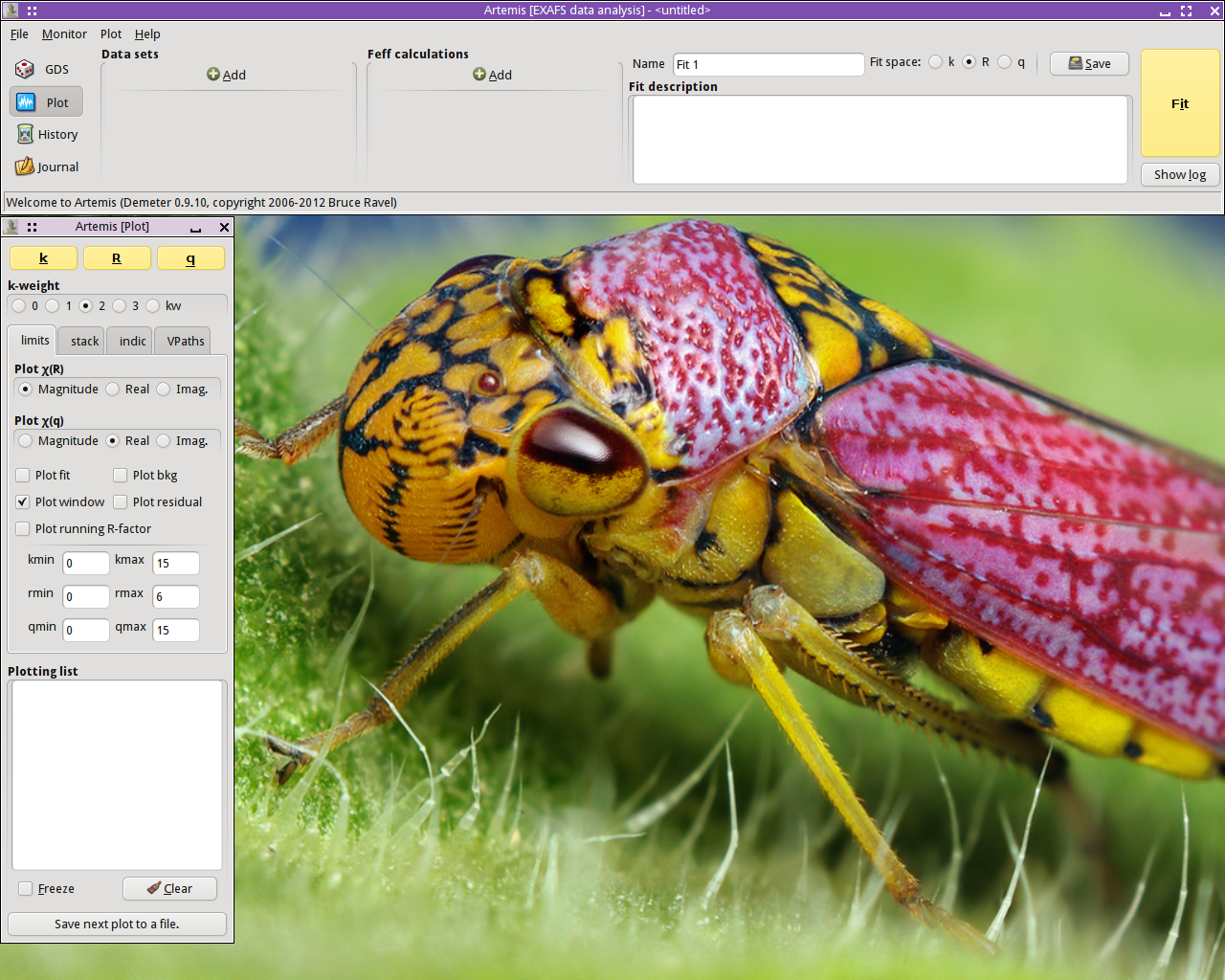This screenshot has width=1225, height=980.
Task: Toggle the Plot window button
Action: (x=46, y=102)
